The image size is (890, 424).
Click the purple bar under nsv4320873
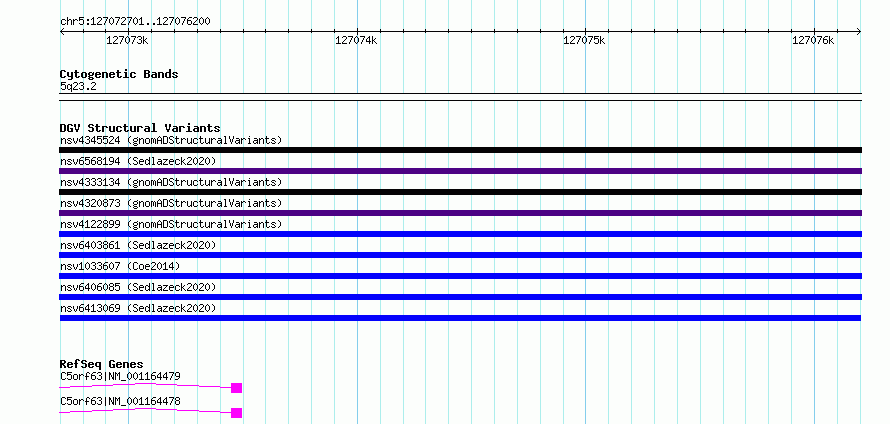coord(460,213)
